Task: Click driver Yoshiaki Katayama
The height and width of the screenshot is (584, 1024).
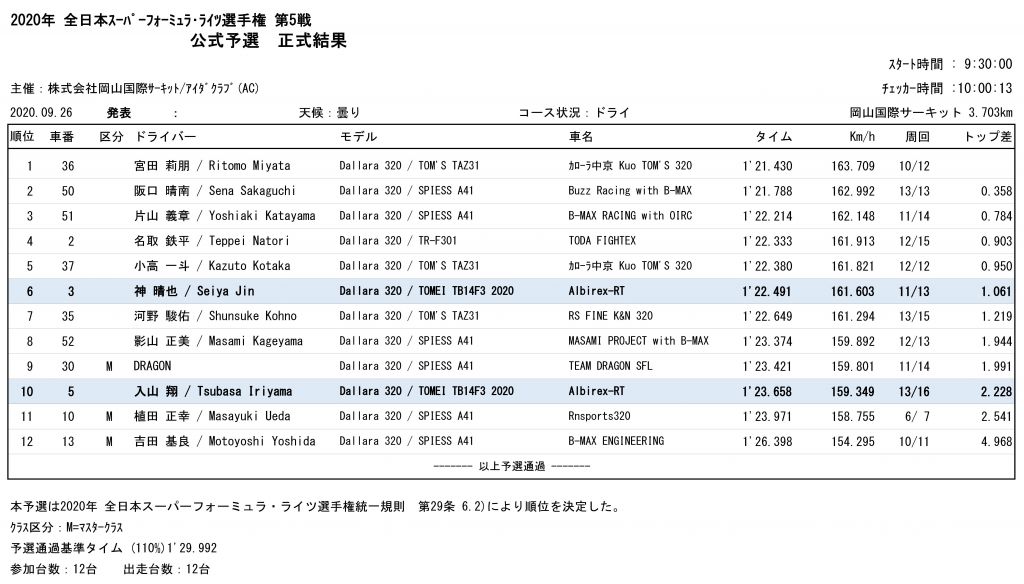Action: (x=225, y=216)
